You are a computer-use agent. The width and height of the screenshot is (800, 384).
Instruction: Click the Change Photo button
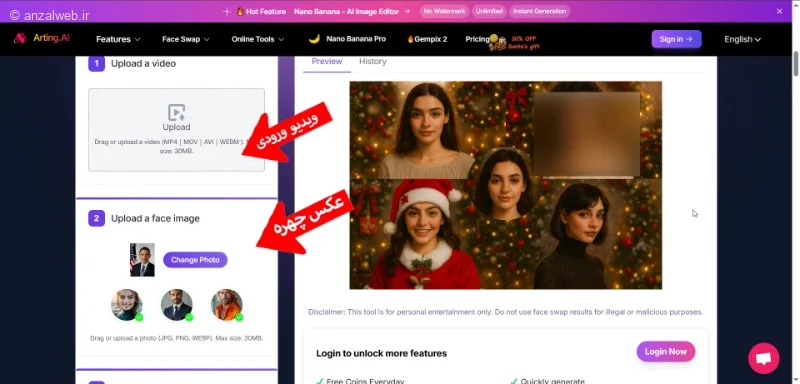pos(195,260)
